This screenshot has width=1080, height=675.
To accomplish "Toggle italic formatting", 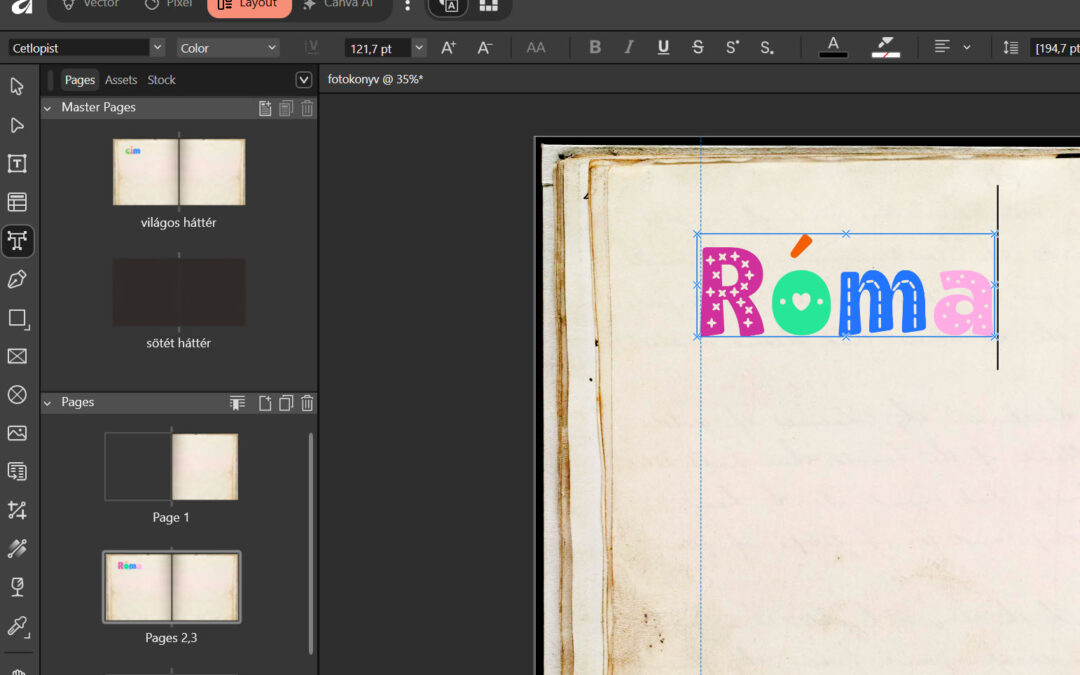I will 629,48.
